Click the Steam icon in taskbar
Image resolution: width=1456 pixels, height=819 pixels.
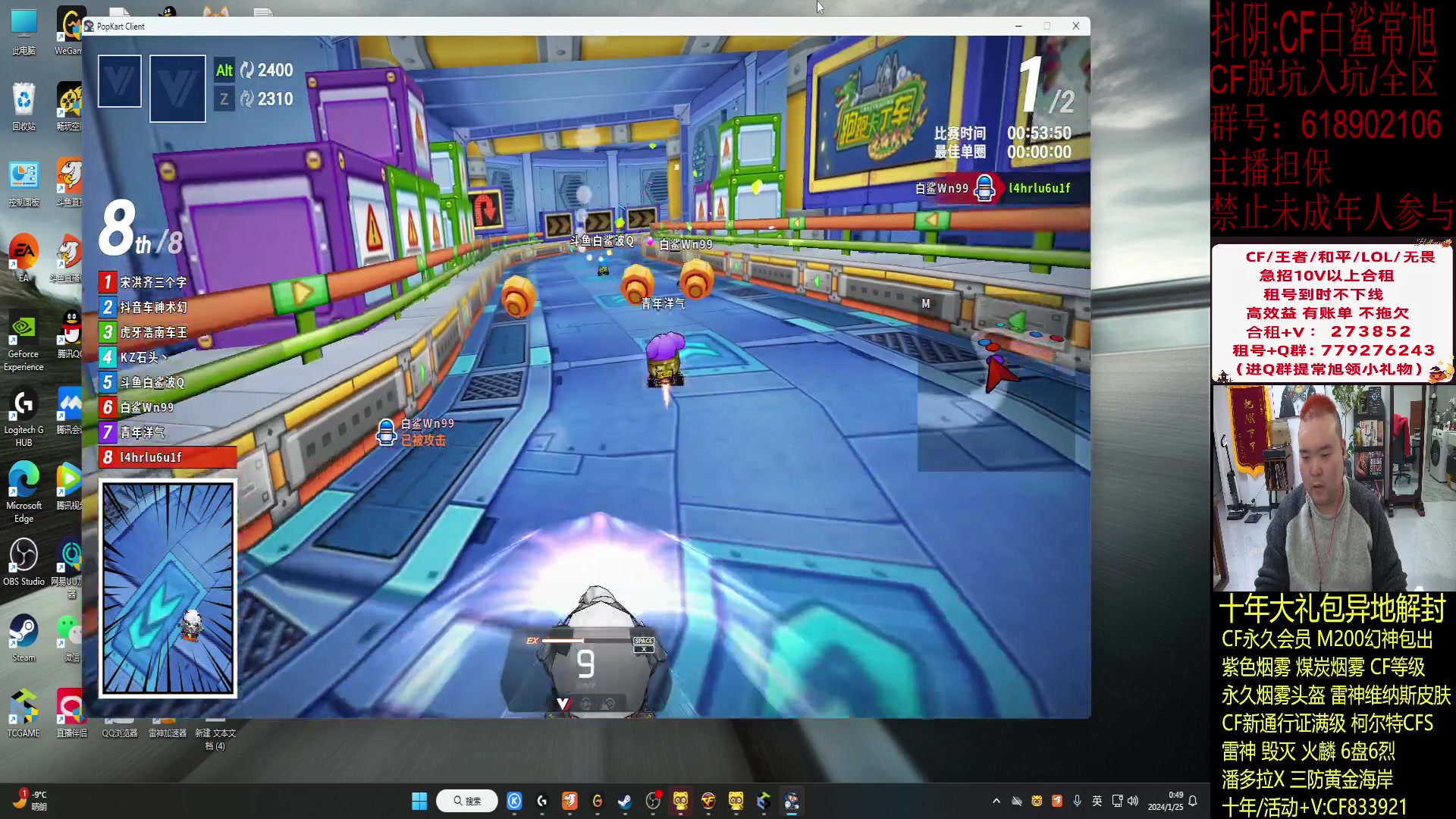click(x=625, y=801)
